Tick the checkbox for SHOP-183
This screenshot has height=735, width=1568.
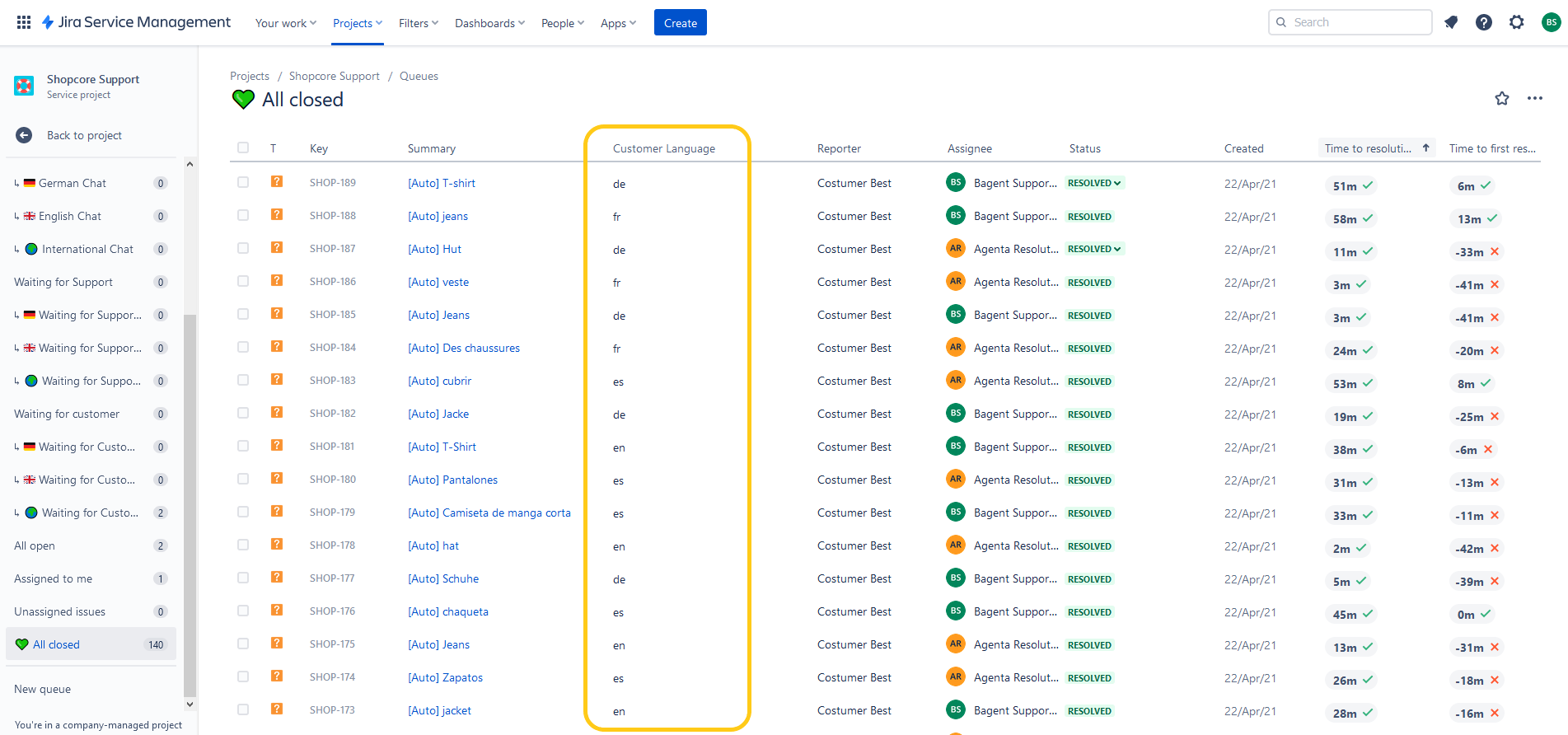243,380
